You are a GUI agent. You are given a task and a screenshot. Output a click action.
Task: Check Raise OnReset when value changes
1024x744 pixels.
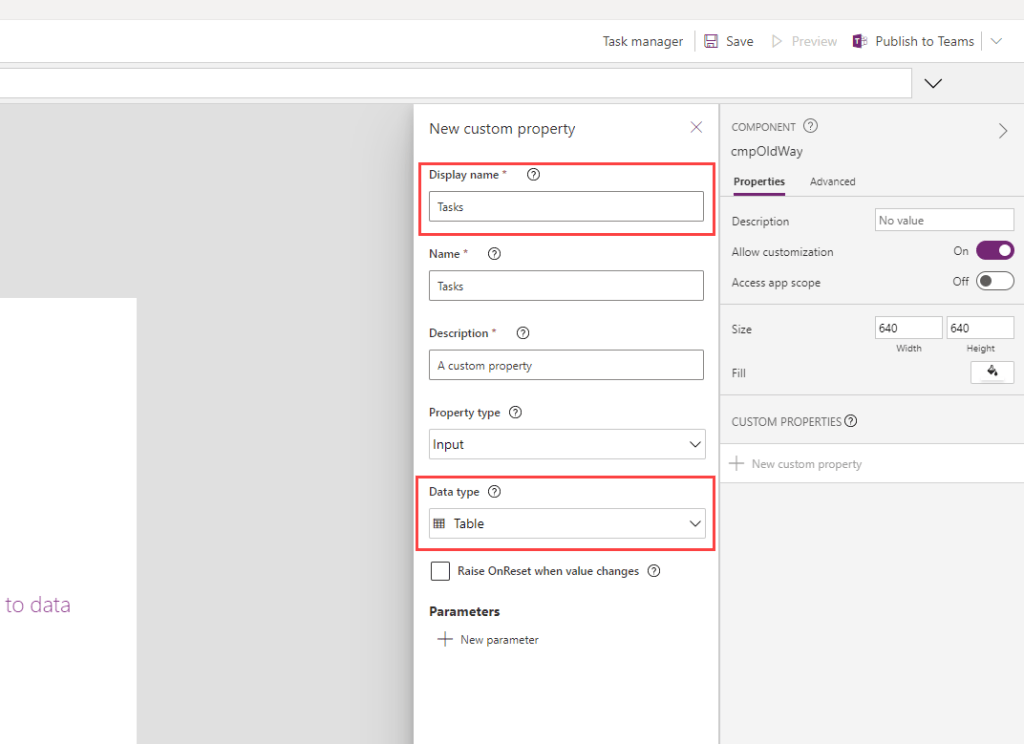440,571
